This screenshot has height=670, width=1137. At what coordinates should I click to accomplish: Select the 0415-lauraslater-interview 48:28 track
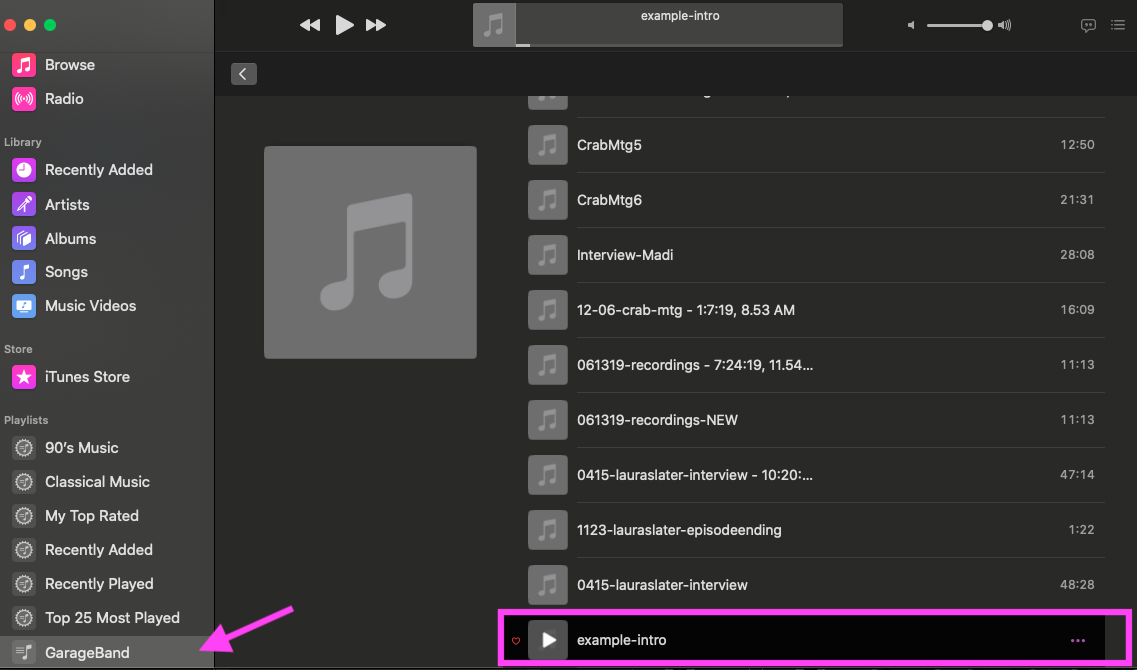click(x=816, y=585)
